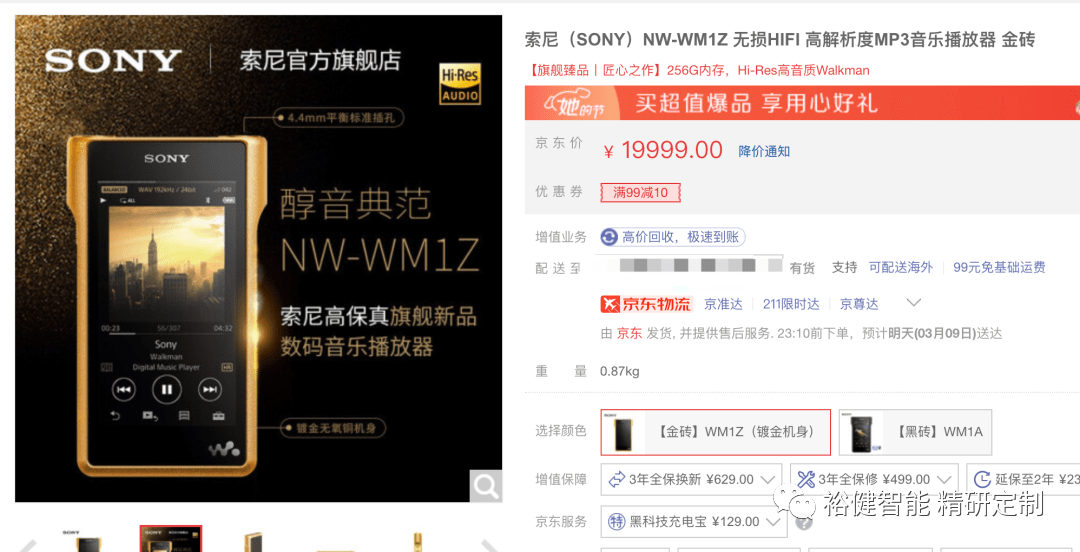Select the 【金砖】WM1Z gold color option

pyautogui.click(x=716, y=432)
